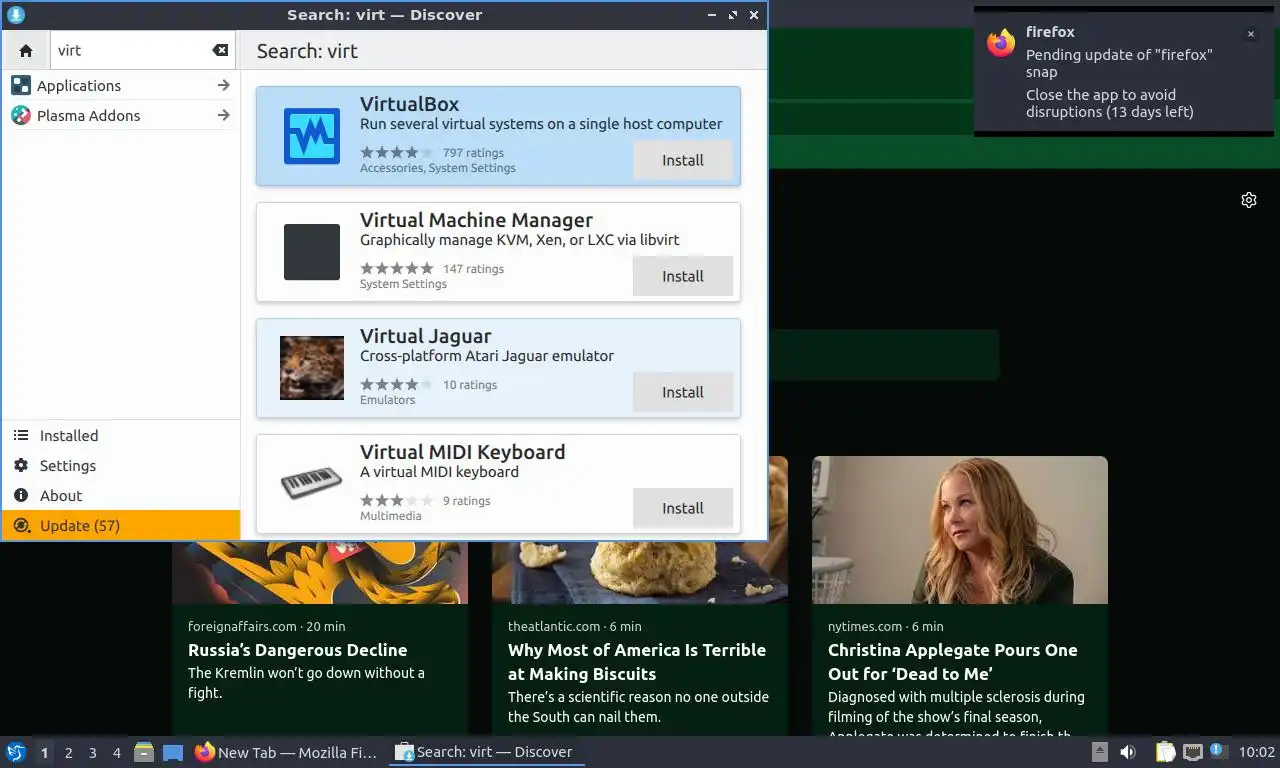
Task: Install Virtual Jaguar
Action: 683,392
